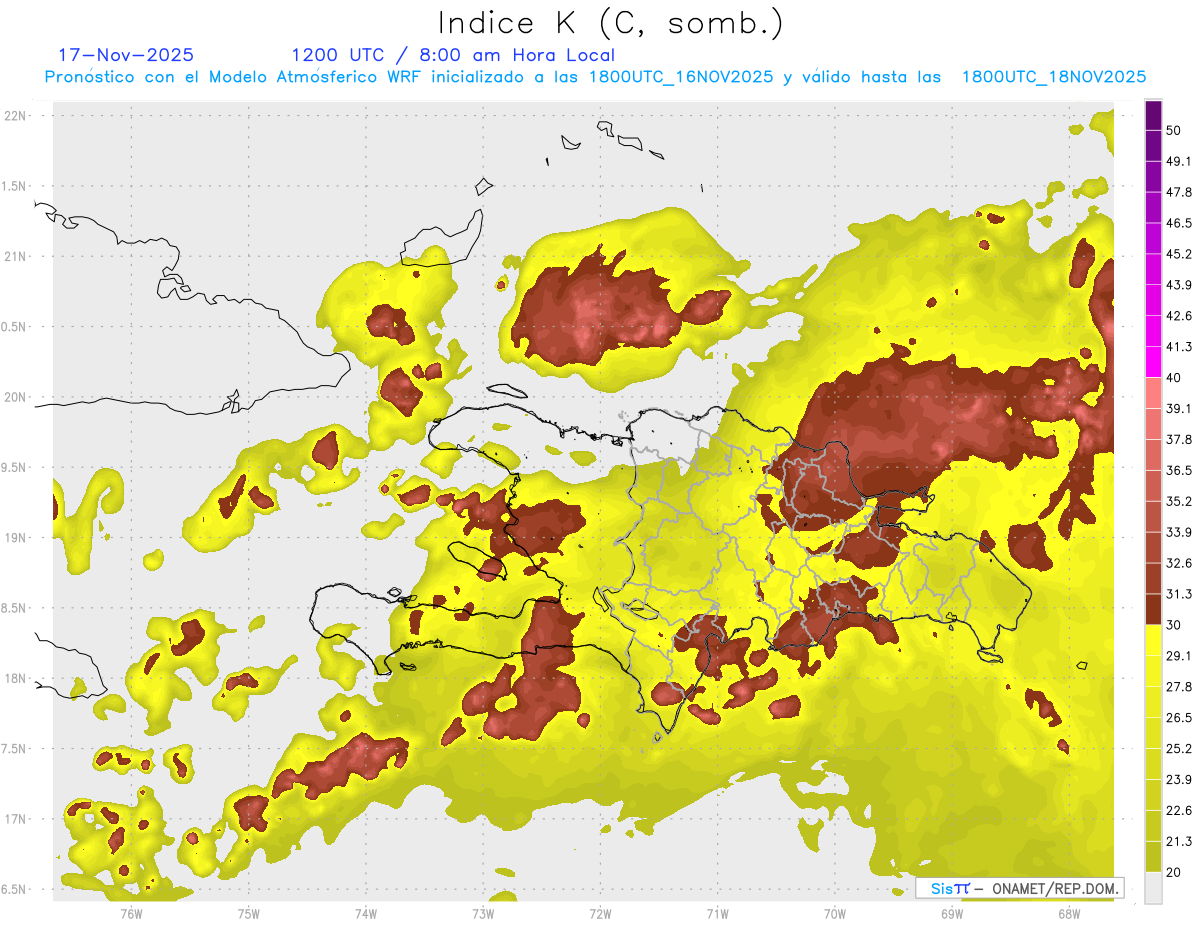Click the '71W' longitude label
Image resolution: width=1200 pixels, height=927 pixels.
717,914
